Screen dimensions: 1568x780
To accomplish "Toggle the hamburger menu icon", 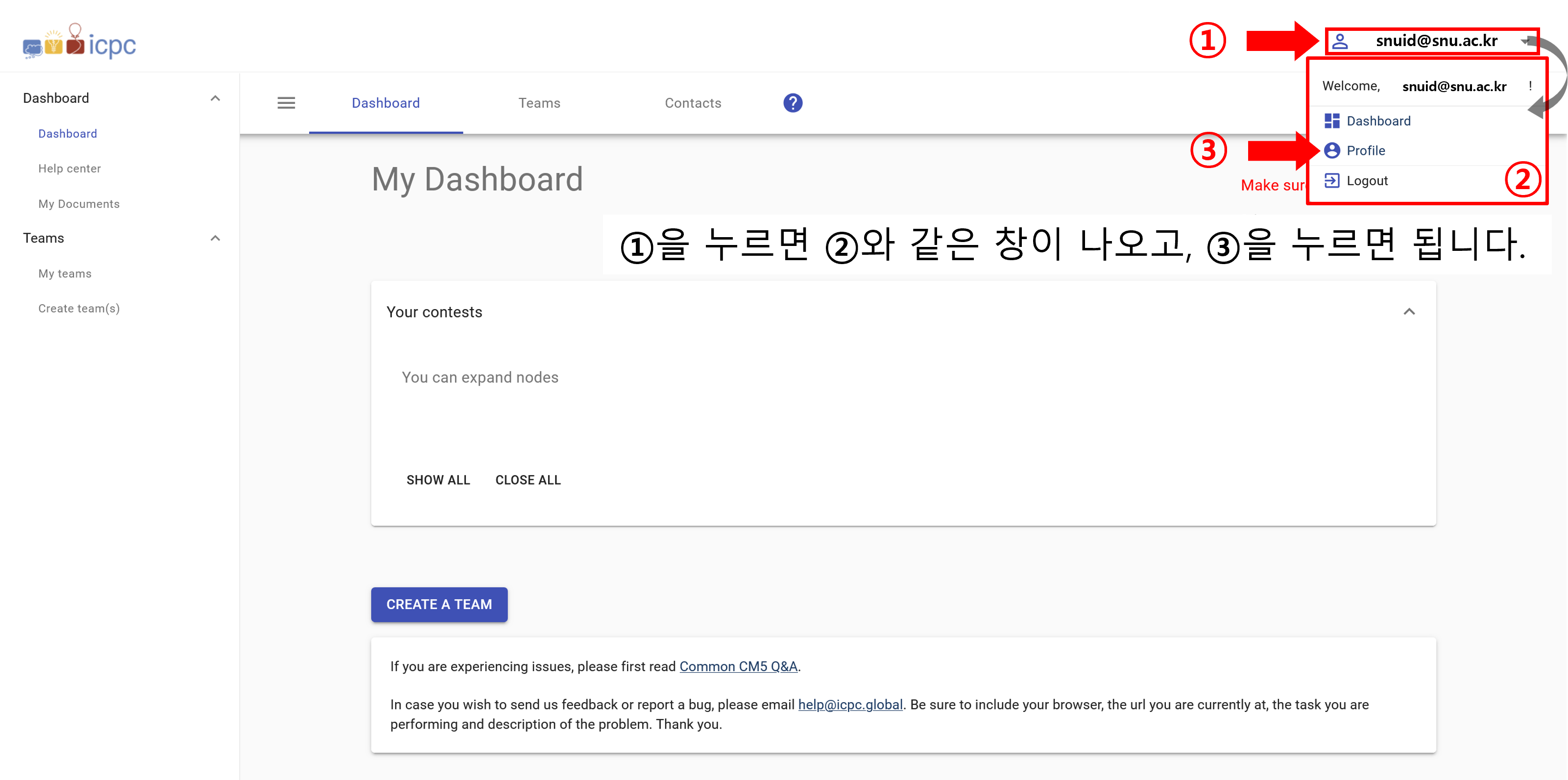I will coord(286,103).
